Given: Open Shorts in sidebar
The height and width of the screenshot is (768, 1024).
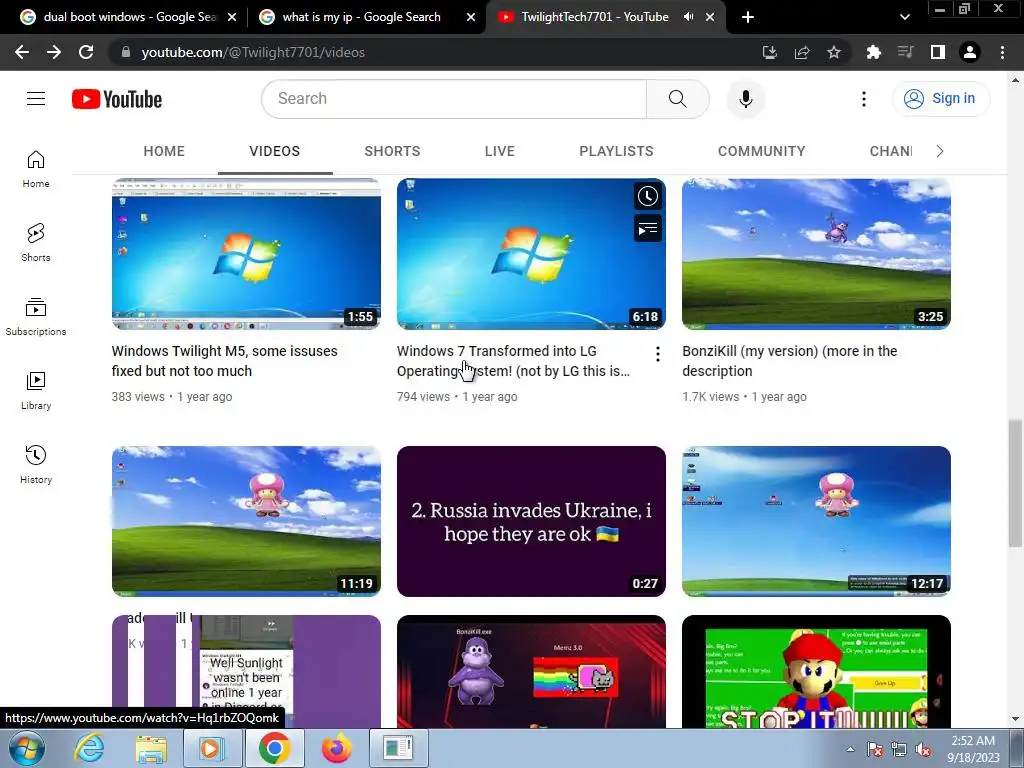Looking at the screenshot, I should pyautogui.click(x=36, y=243).
